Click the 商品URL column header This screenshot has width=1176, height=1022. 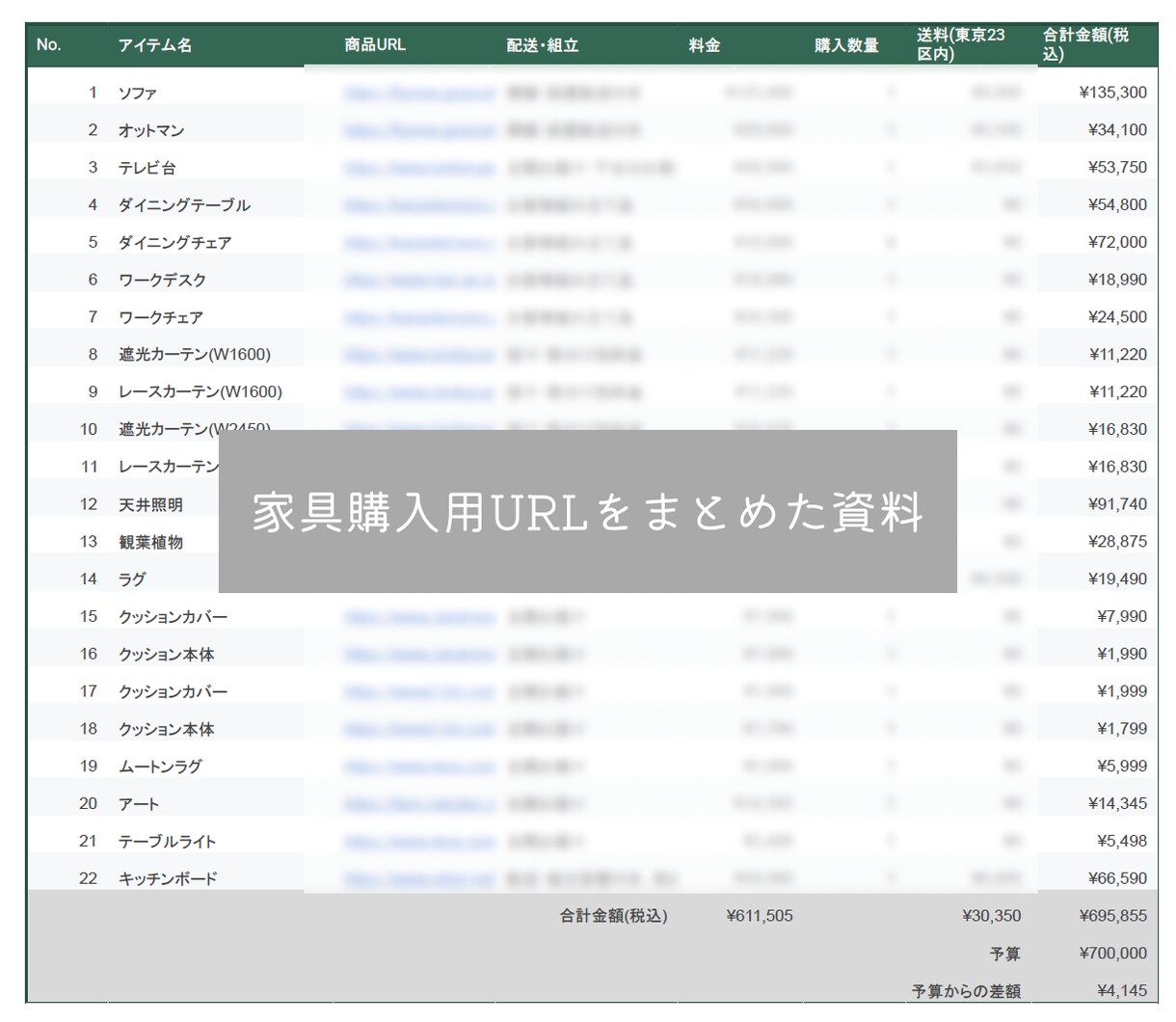(375, 44)
